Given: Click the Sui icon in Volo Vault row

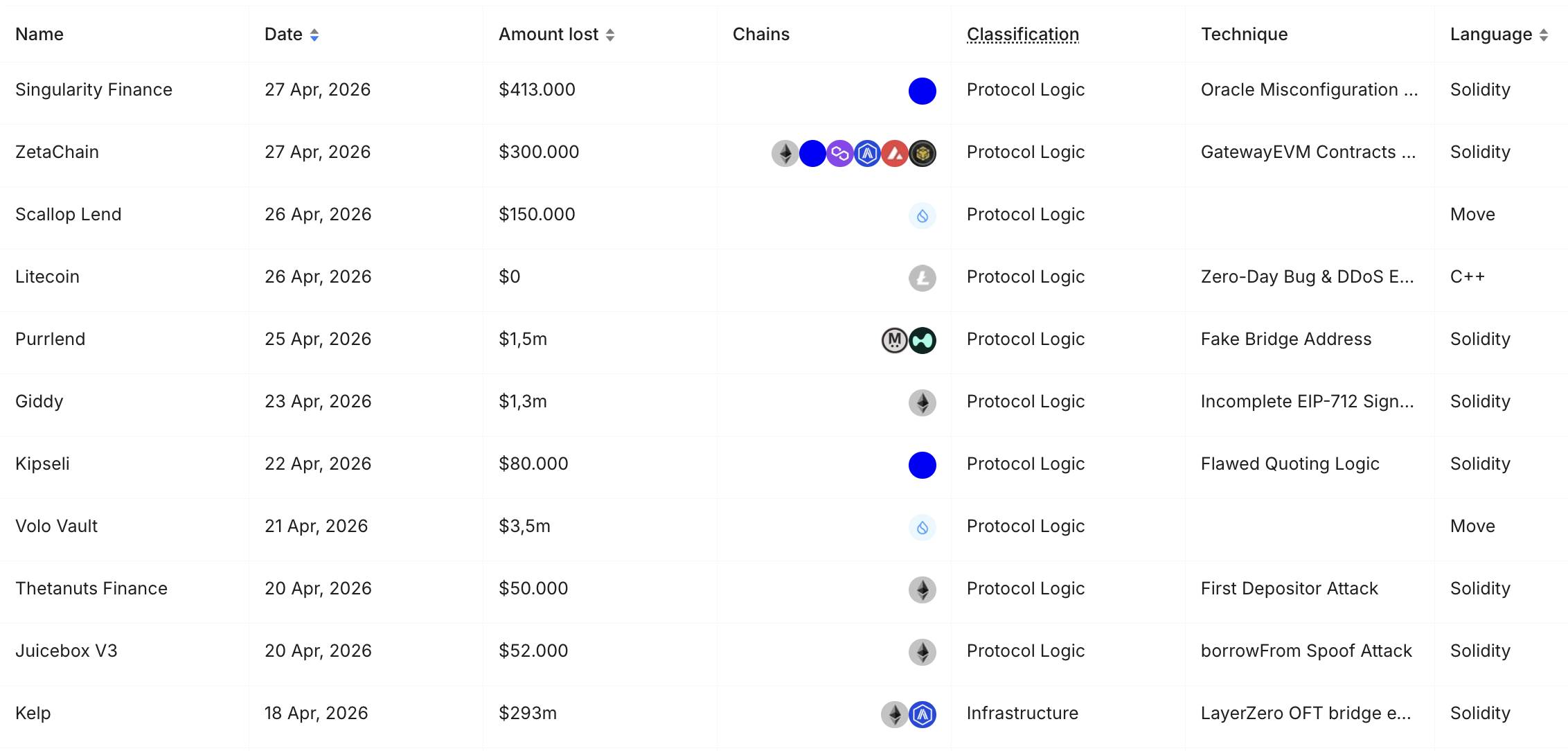Looking at the screenshot, I should [923, 527].
